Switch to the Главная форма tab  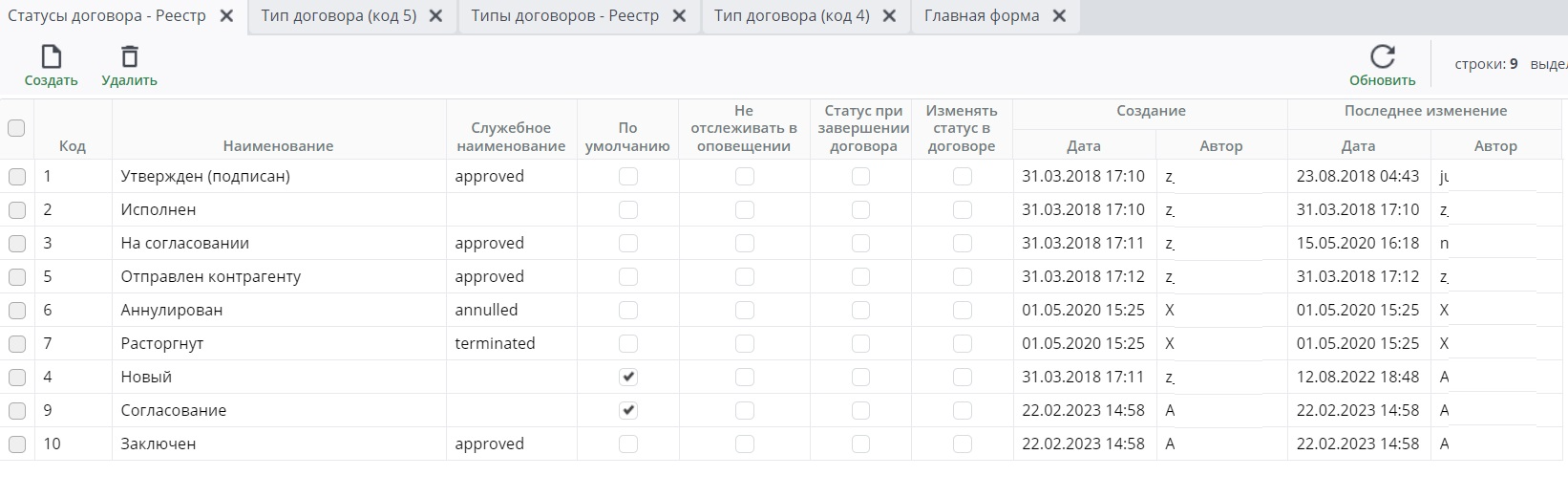[982, 16]
